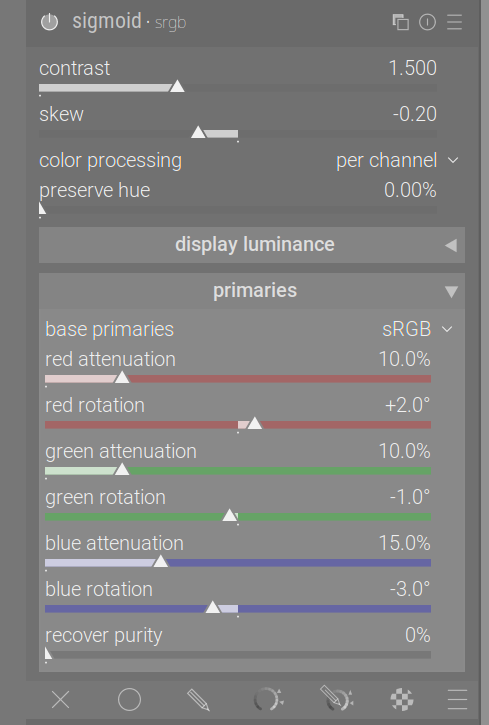This screenshot has width=489, height=725.
Task: Click the reset parameters icon in header
Action: click(428, 22)
